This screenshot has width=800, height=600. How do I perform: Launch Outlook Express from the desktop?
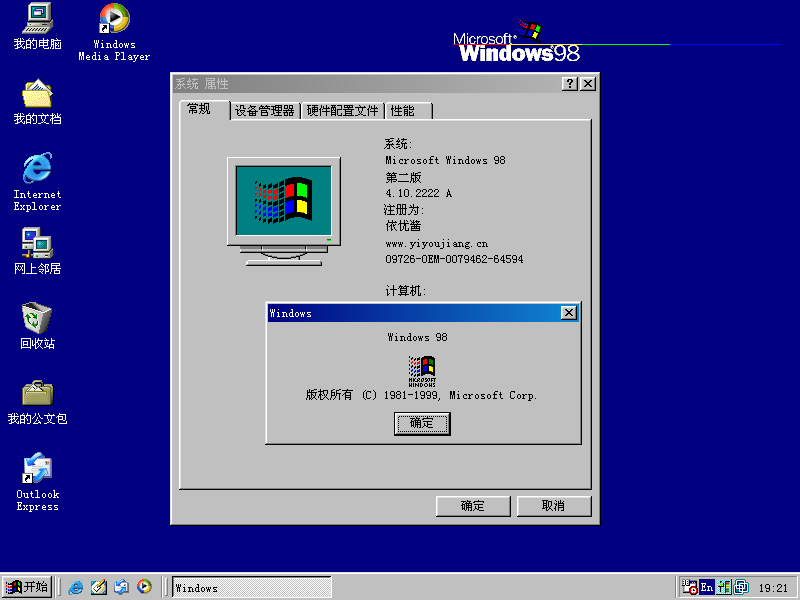(x=37, y=470)
